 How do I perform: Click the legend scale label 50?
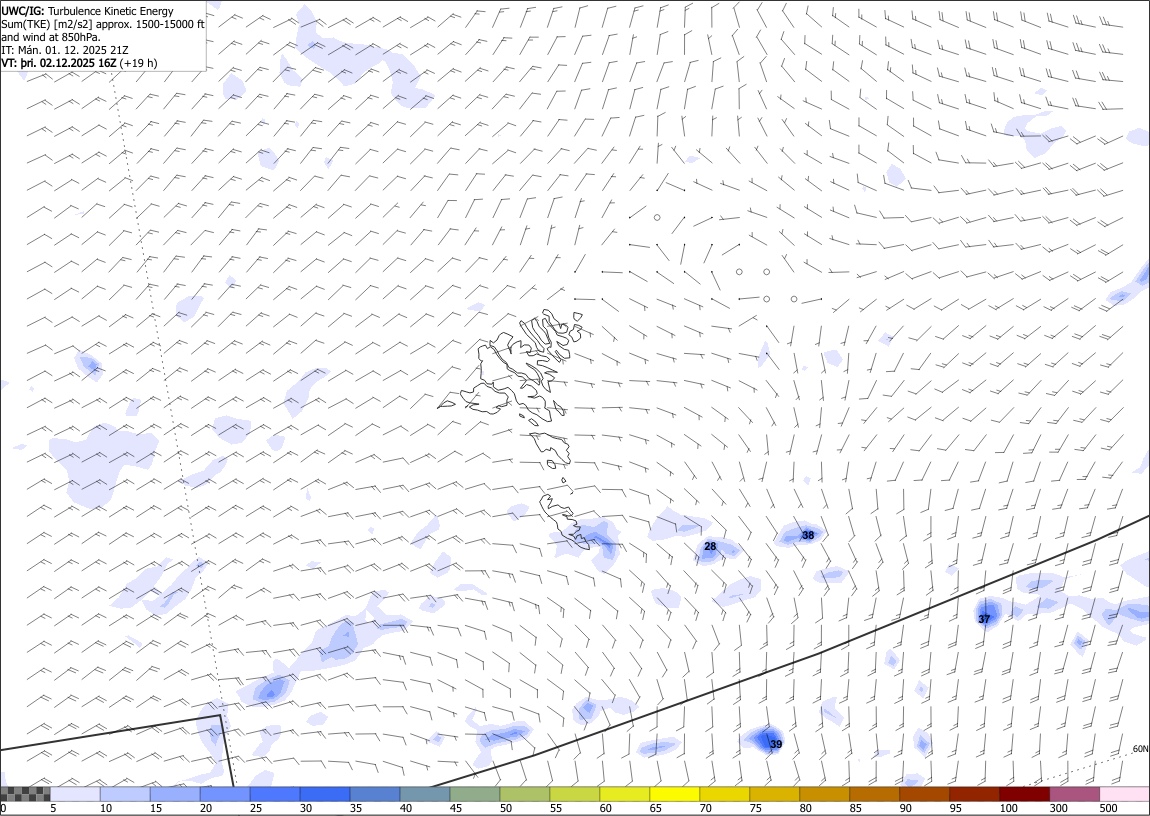506,808
